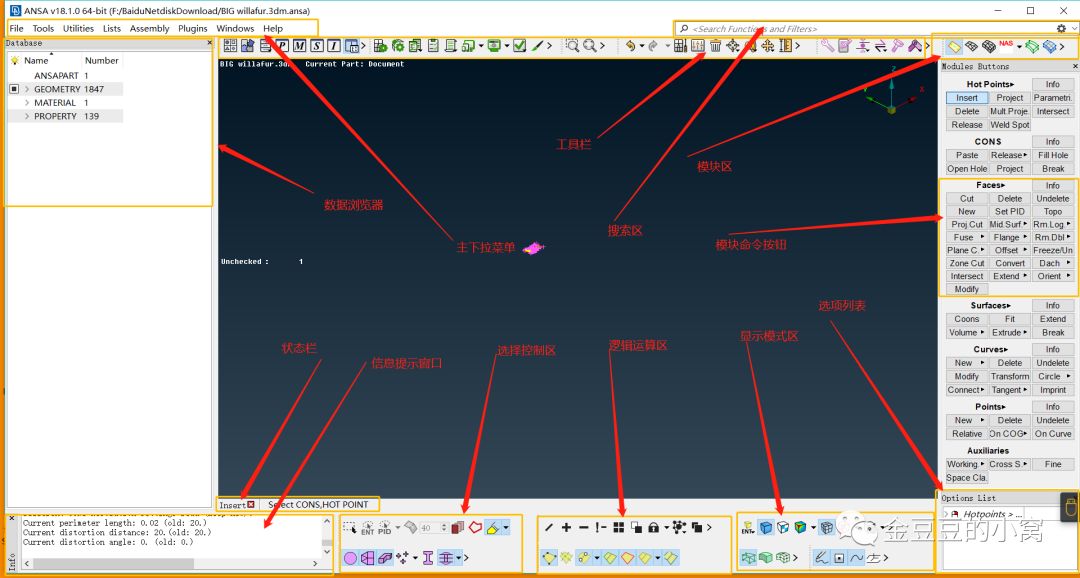
Task: Click the Fill Hole button under CONS
Action: click(1052, 155)
